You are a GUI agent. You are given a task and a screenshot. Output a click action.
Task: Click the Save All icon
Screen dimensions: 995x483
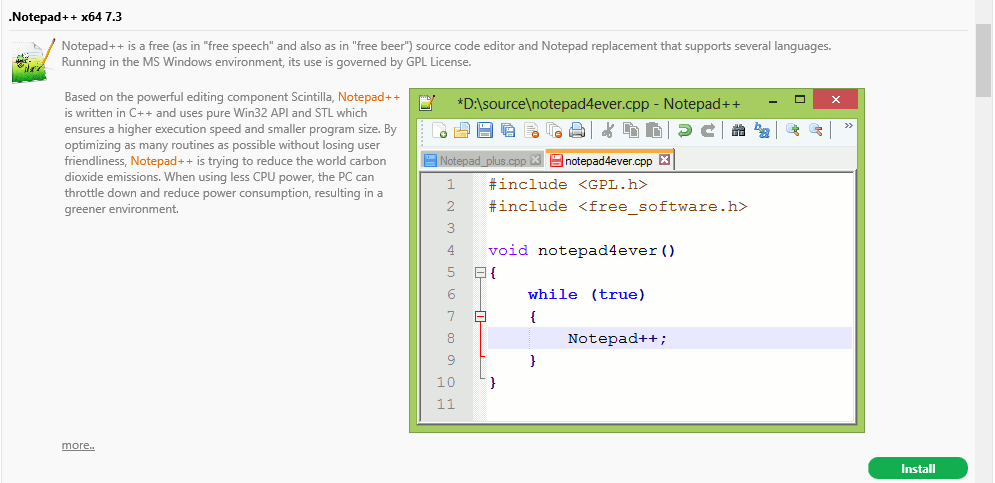508,130
